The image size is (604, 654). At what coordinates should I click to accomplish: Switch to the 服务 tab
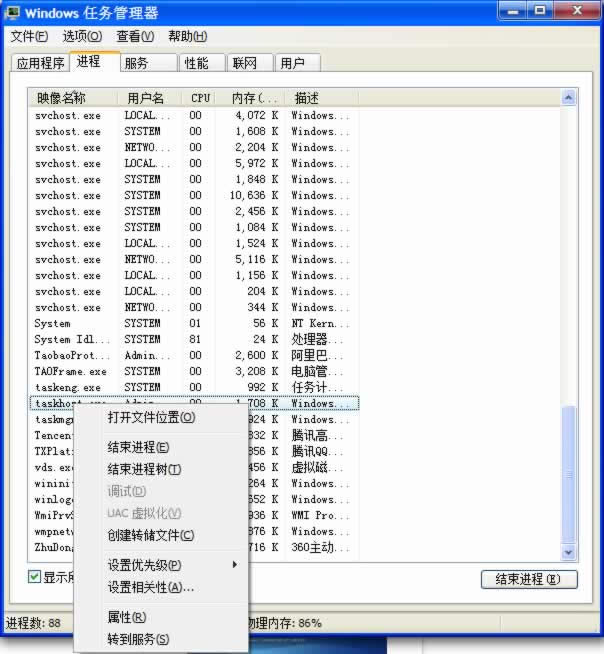point(148,63)
